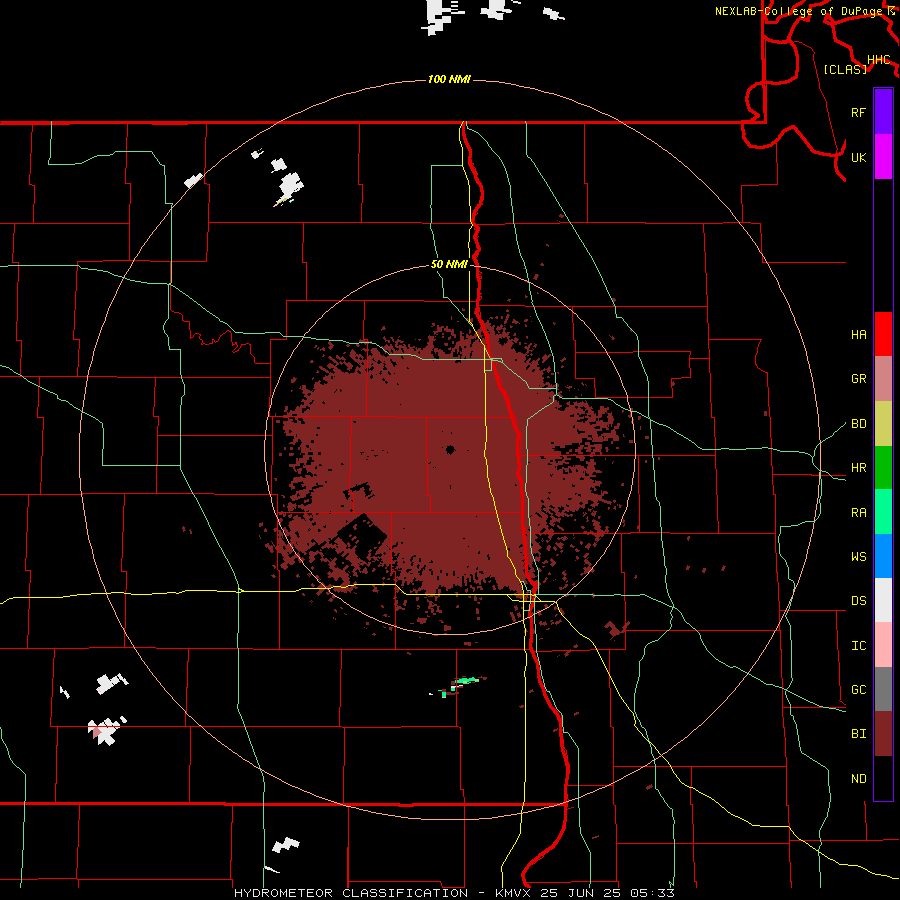The width and height of the screenshot is (900, 900).
Task: Click the GC gray legend swatch
Action: pyautogui.click(x=883, y=689)
